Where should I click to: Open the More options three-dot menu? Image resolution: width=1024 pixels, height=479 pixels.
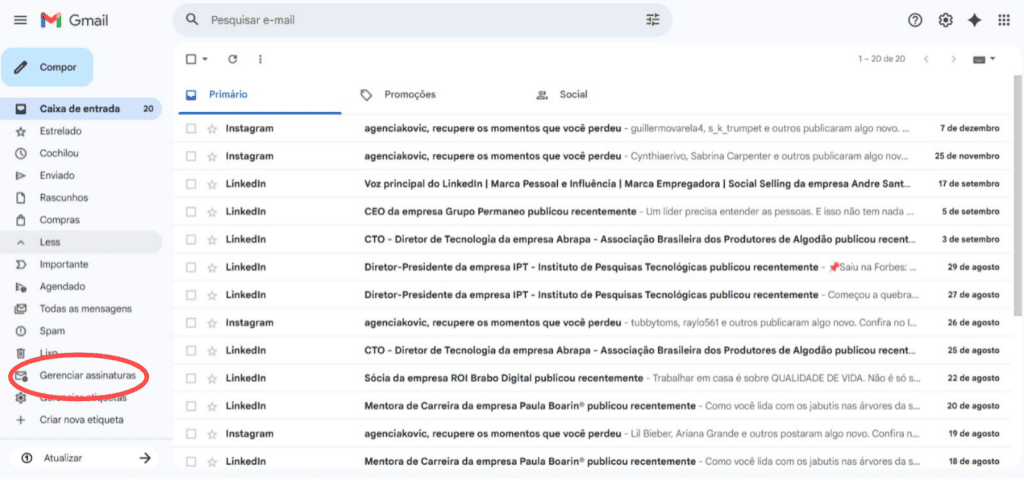pyautogui.click(x=260, y=59)
